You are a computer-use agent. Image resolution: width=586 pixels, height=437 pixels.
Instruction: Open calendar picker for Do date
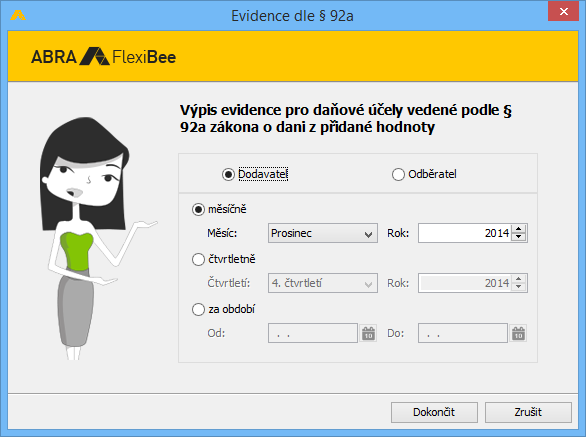point(518,333)
